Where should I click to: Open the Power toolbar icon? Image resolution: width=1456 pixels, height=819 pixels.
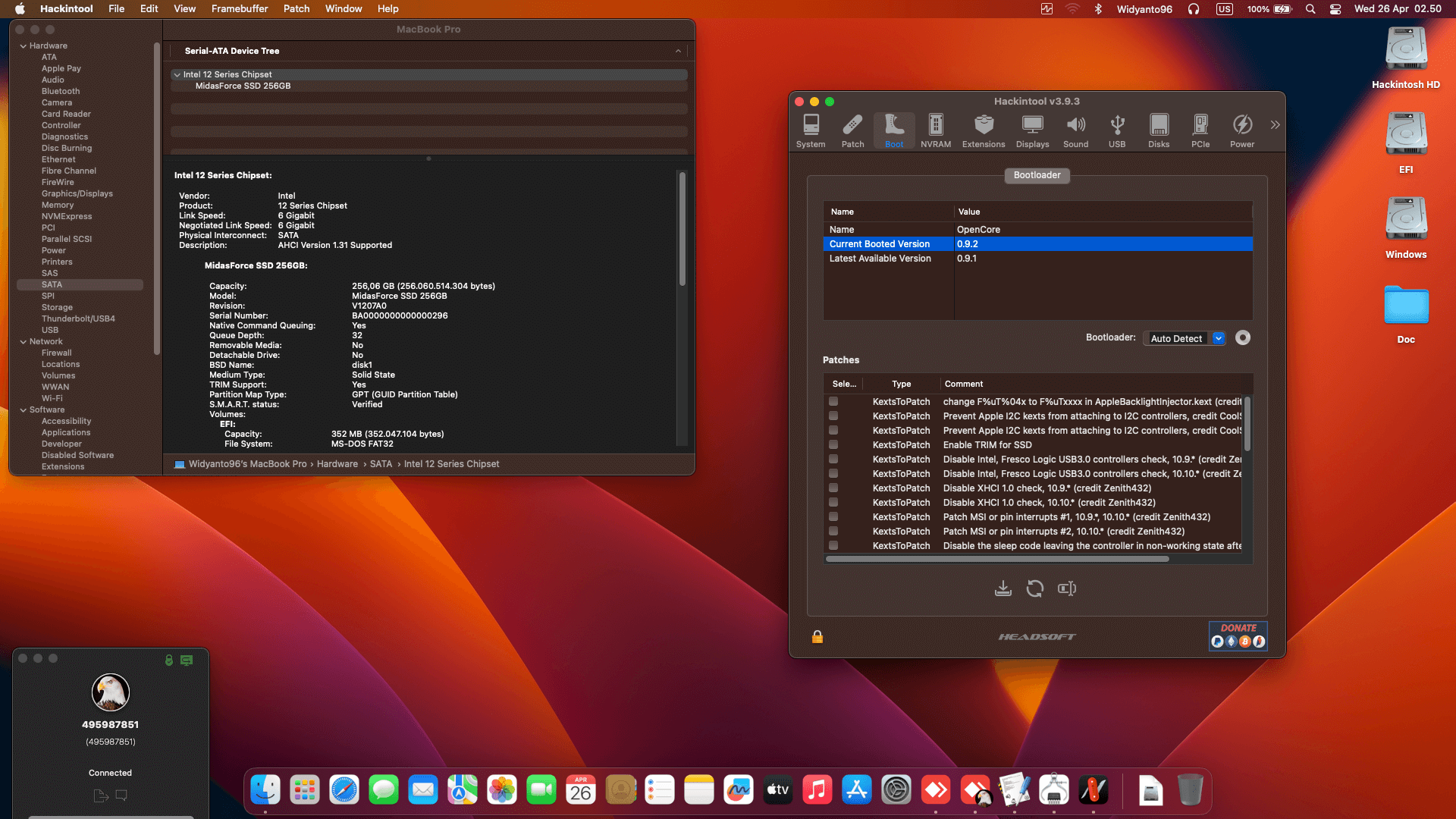[1242, 130]
